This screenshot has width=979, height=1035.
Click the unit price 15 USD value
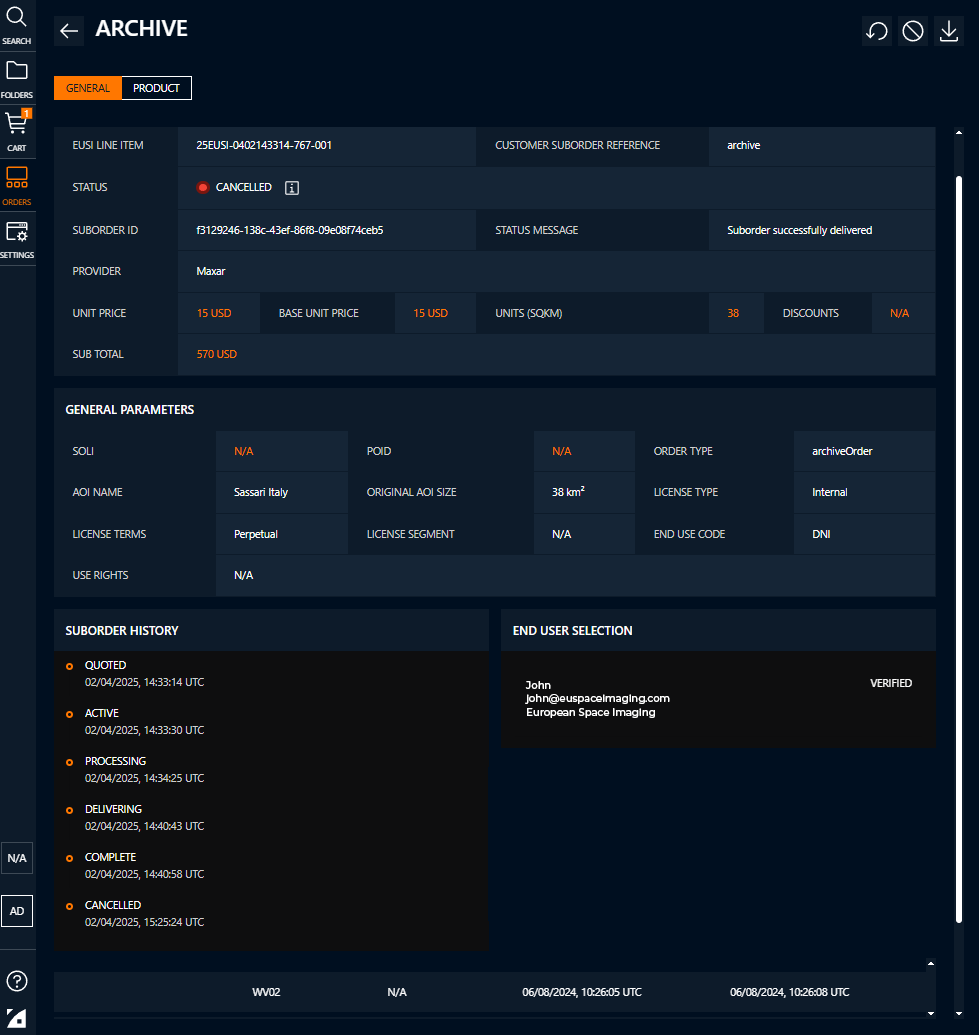[x=214, y=314]
